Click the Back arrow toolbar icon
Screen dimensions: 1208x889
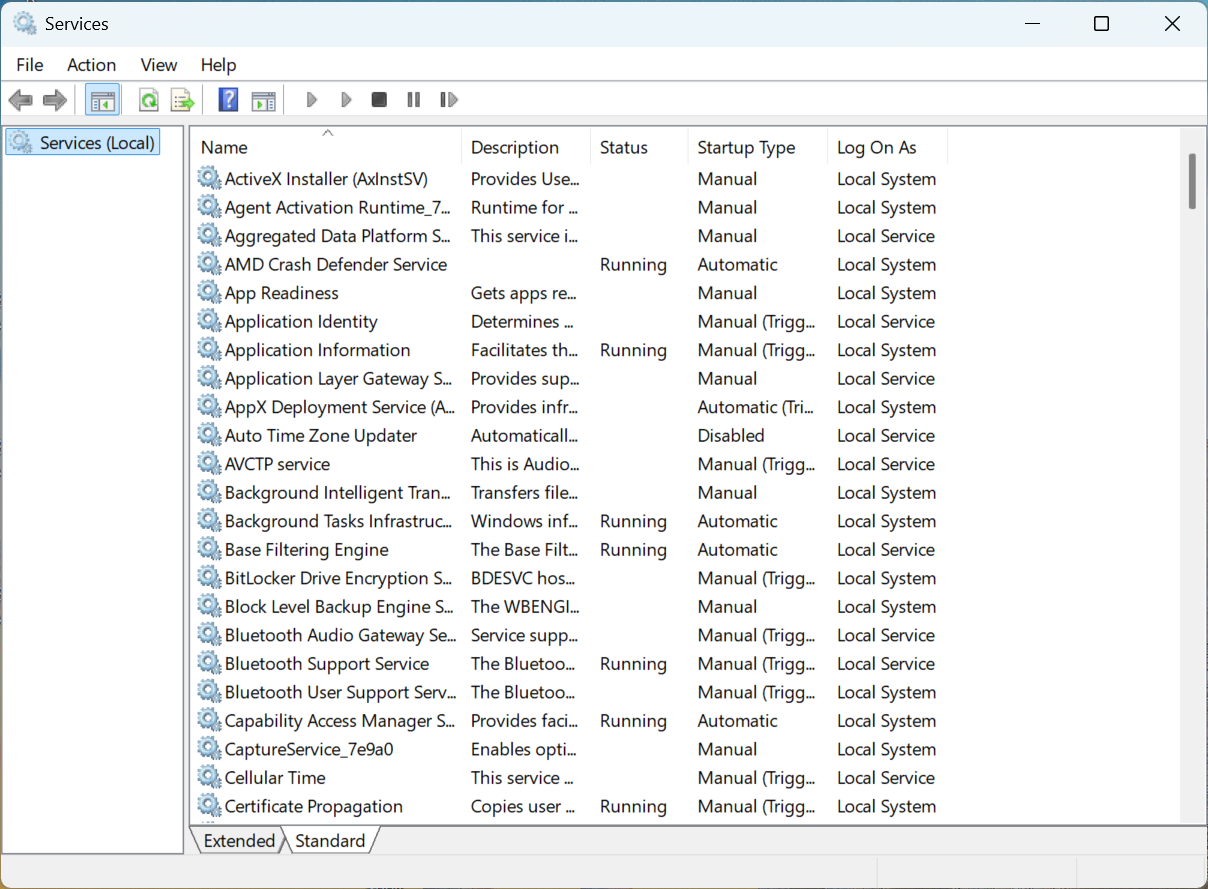coord(20,100)
